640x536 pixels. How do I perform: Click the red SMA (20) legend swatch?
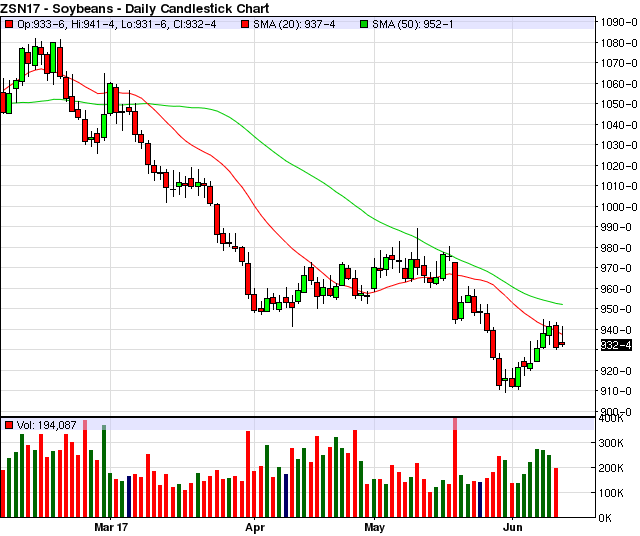coord(244,24)
